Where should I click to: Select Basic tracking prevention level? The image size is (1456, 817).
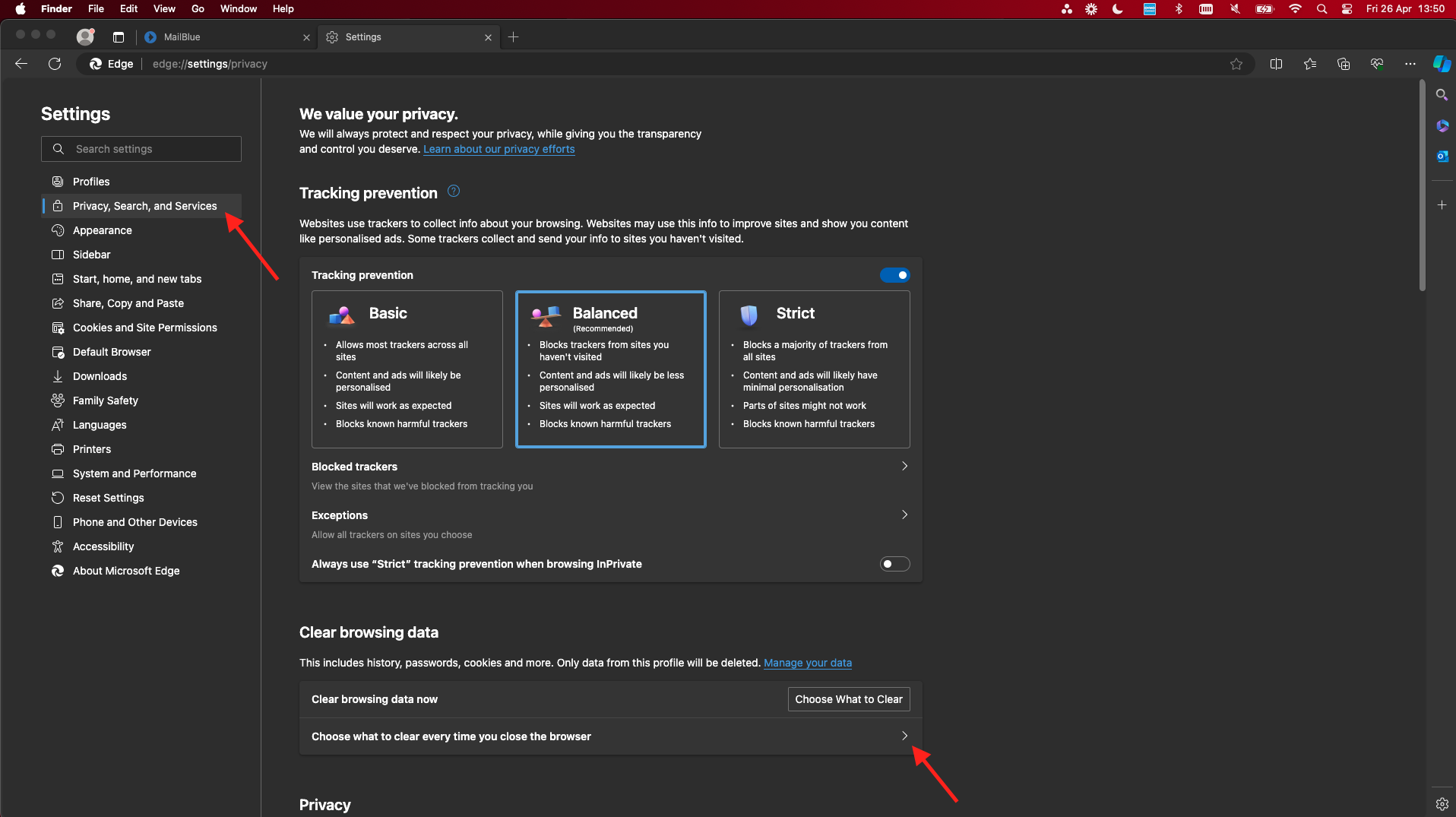click(407, 369)
